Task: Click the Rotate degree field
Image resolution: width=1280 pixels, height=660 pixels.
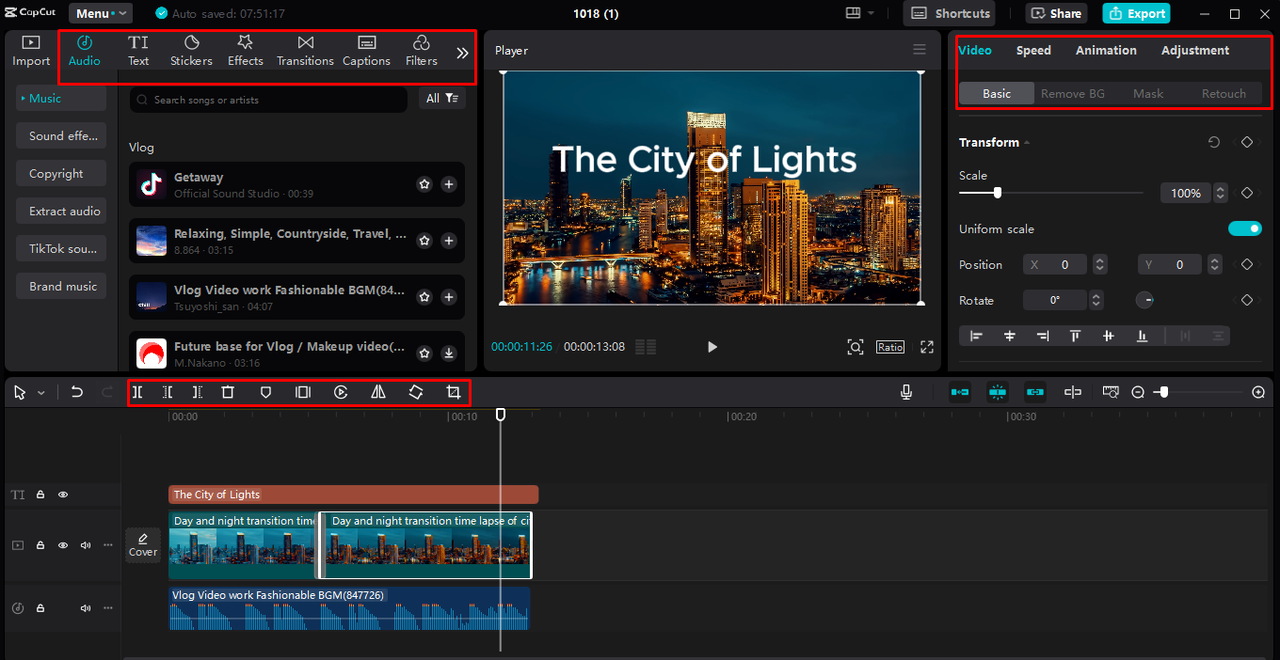Action: pos(1056,300)
